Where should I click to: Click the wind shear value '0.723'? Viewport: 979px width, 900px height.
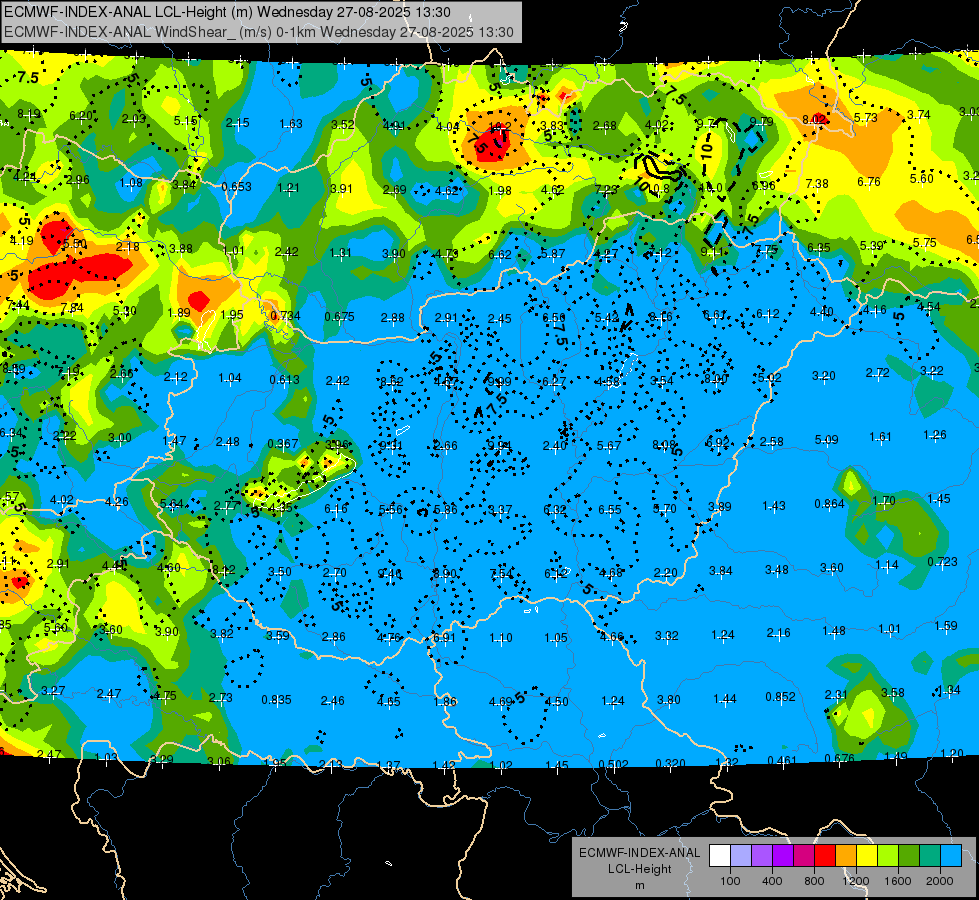942,562
